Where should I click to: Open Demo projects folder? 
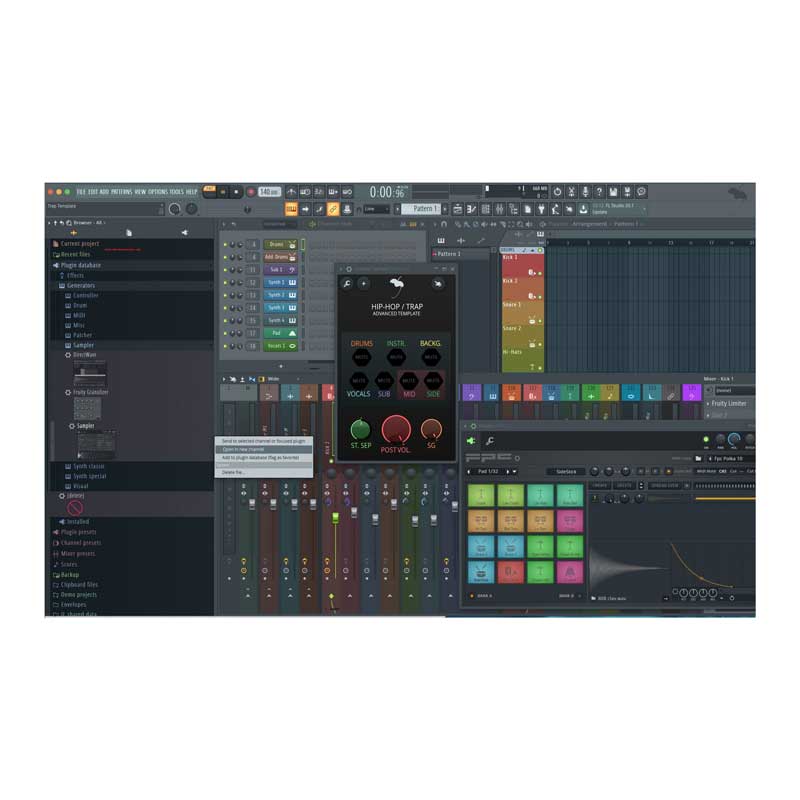[x=74, y=595]
